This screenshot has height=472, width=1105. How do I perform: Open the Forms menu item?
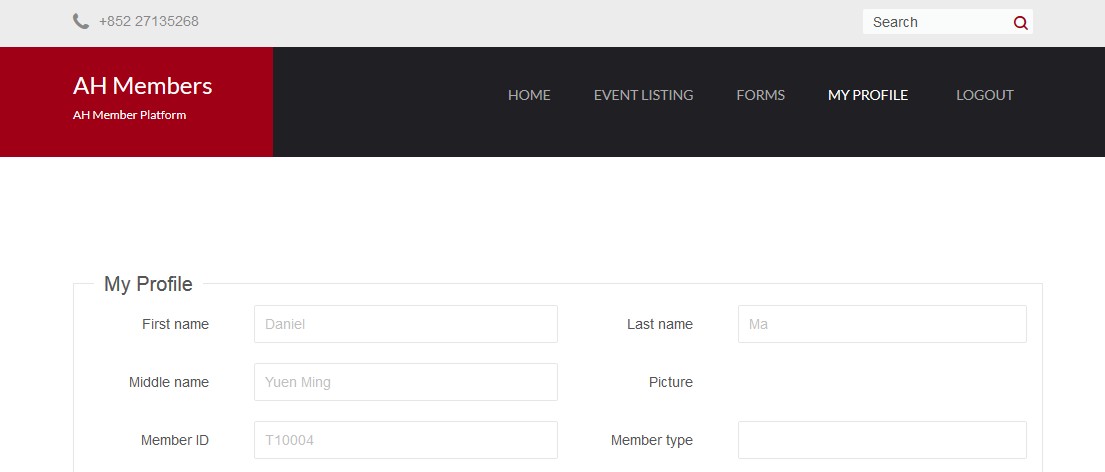760,95
